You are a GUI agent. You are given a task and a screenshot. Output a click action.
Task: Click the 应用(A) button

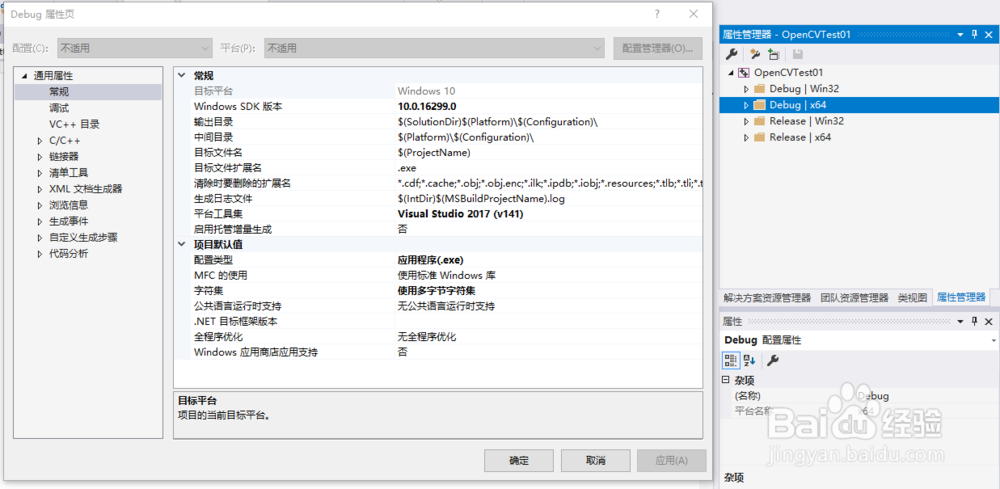[672, 460]
